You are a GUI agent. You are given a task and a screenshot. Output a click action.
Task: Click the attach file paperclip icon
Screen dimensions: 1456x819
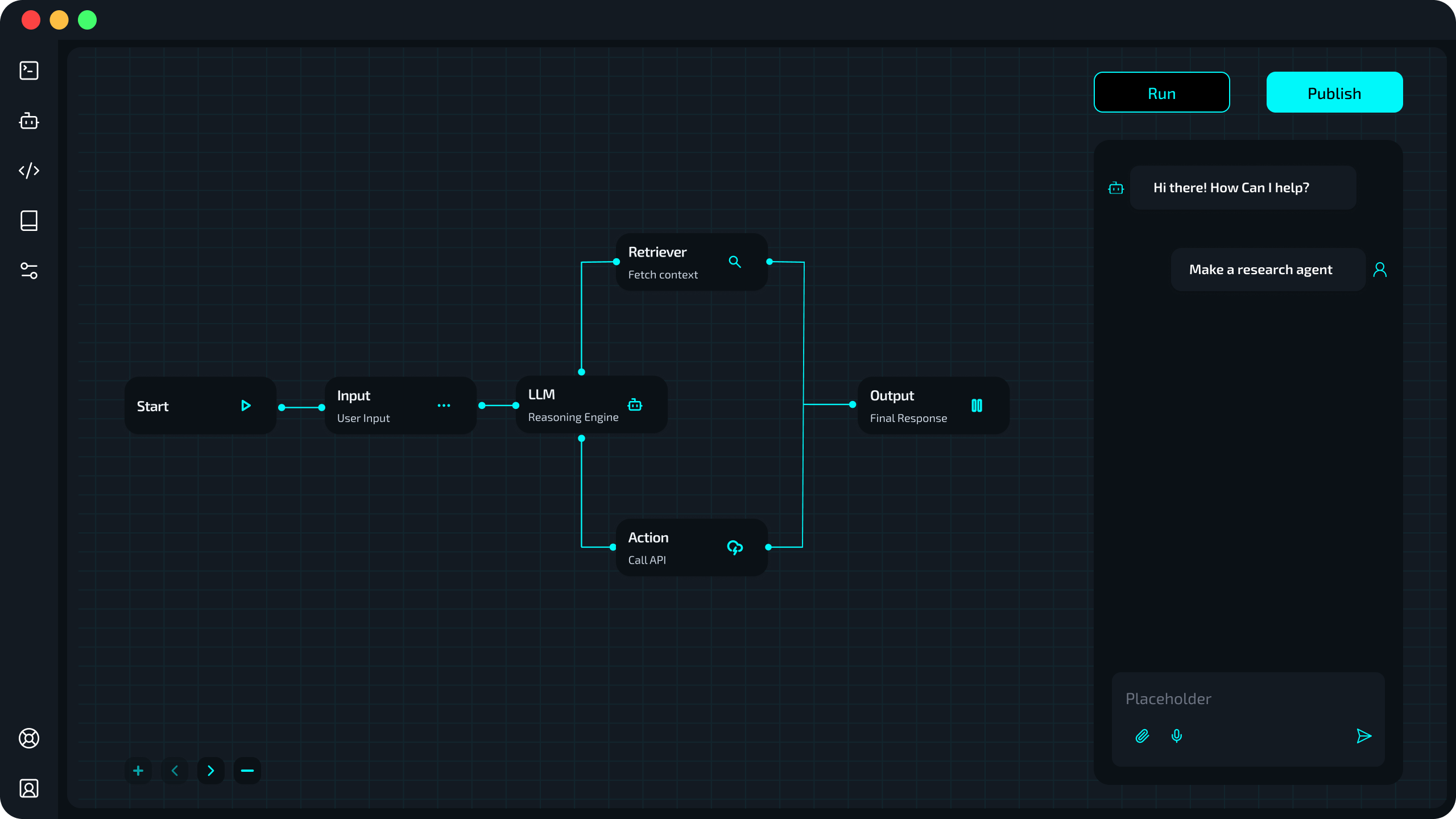coord(1142,736)
